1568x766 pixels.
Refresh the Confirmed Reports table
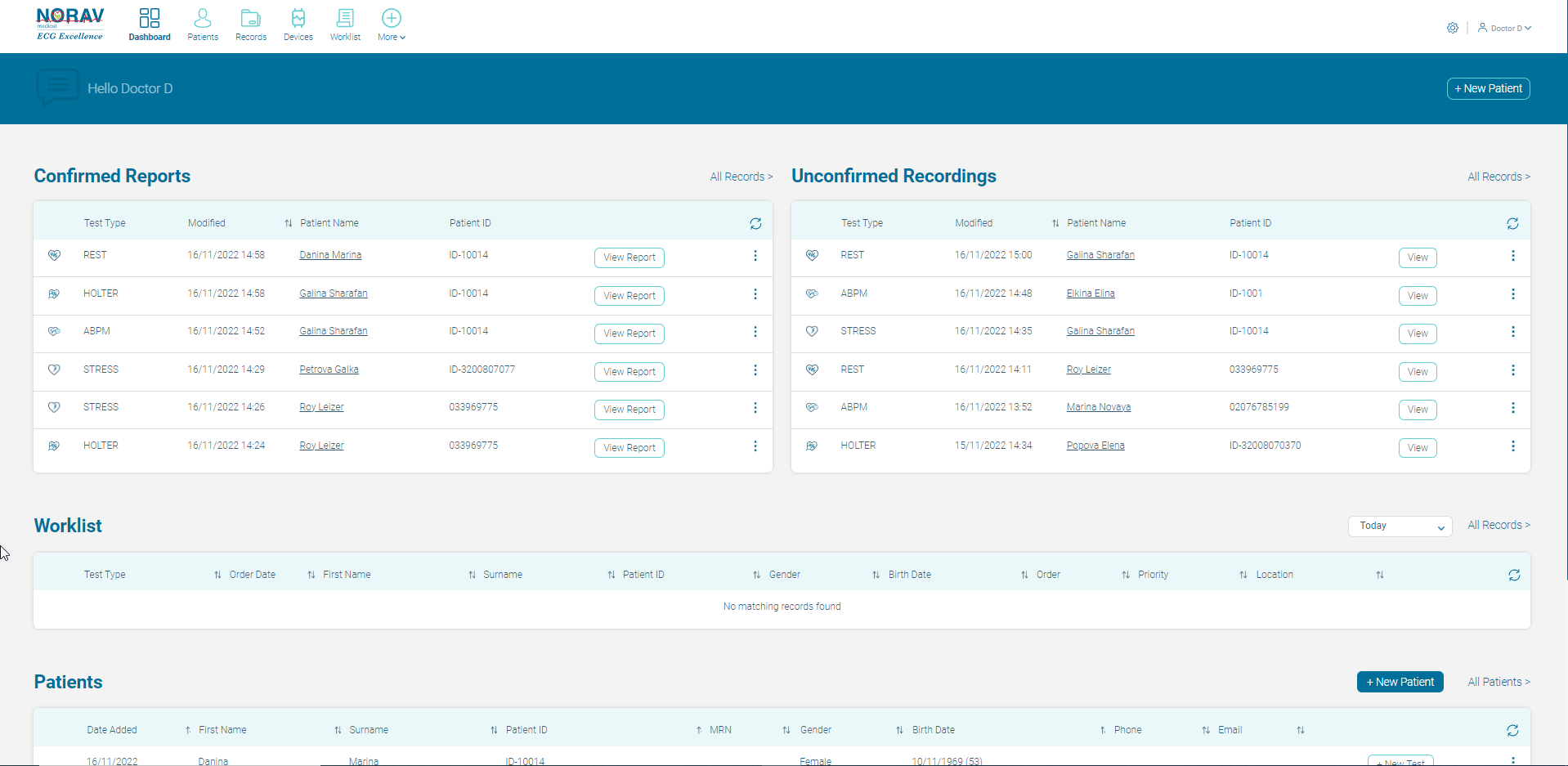[x=755, y=223]
